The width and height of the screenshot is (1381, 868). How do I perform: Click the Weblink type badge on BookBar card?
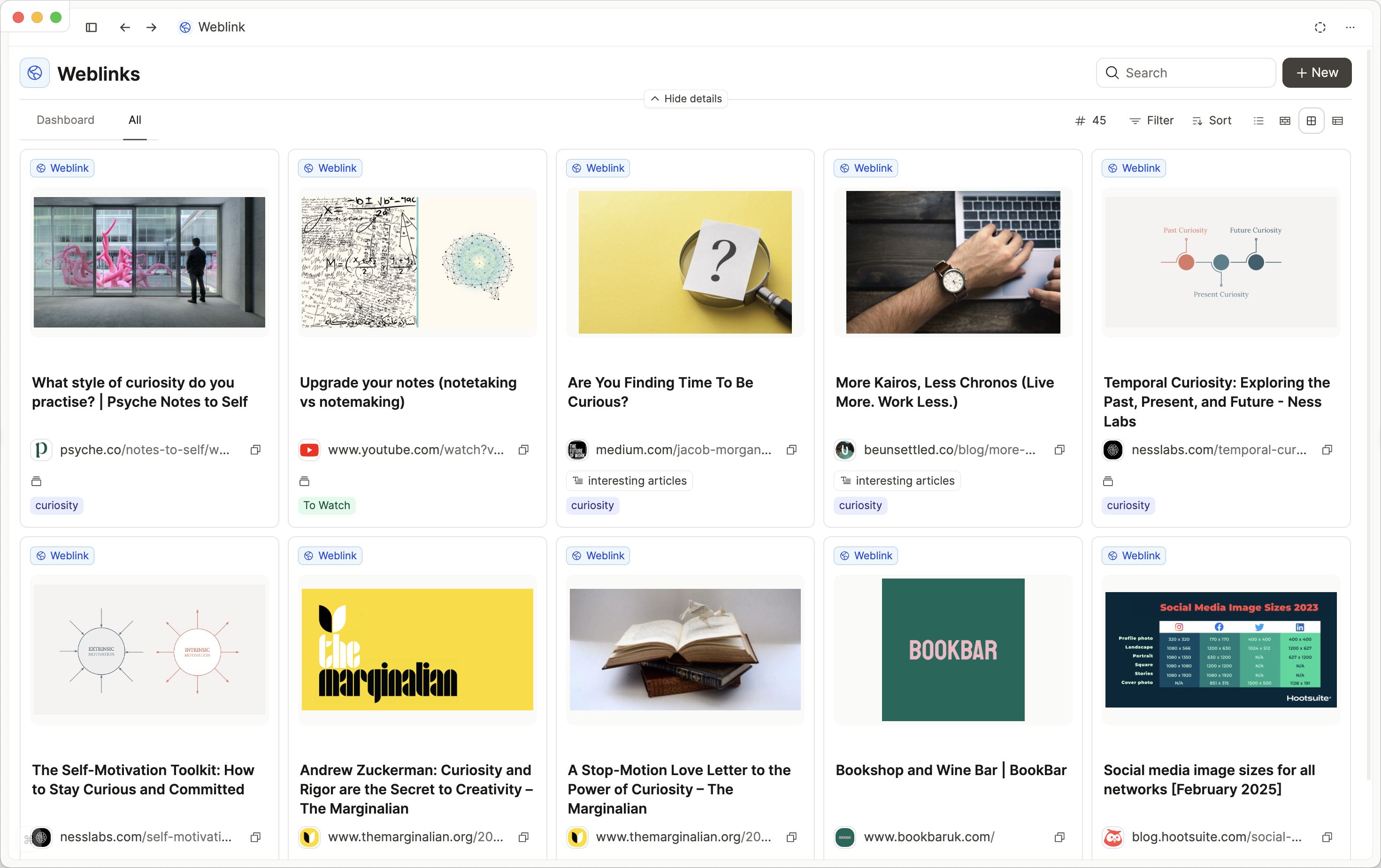point(866,556)
